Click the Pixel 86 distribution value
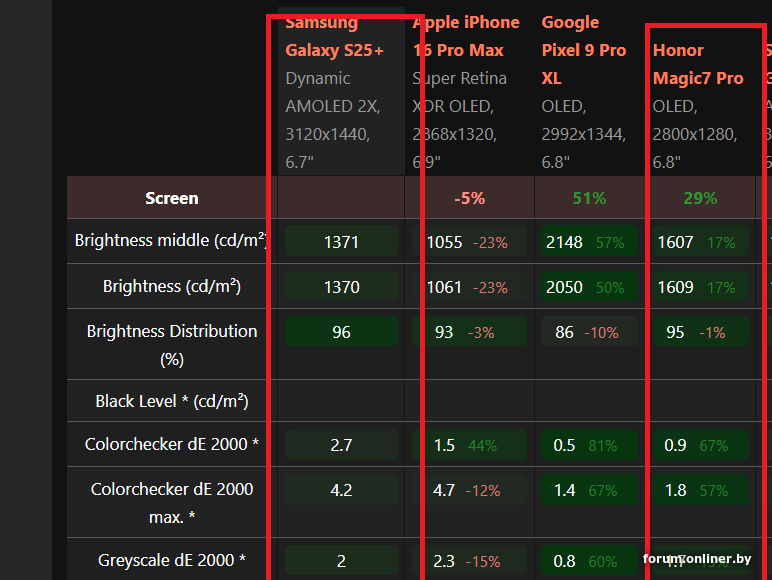This screenshot has height=580, width=772. point(564,332)
